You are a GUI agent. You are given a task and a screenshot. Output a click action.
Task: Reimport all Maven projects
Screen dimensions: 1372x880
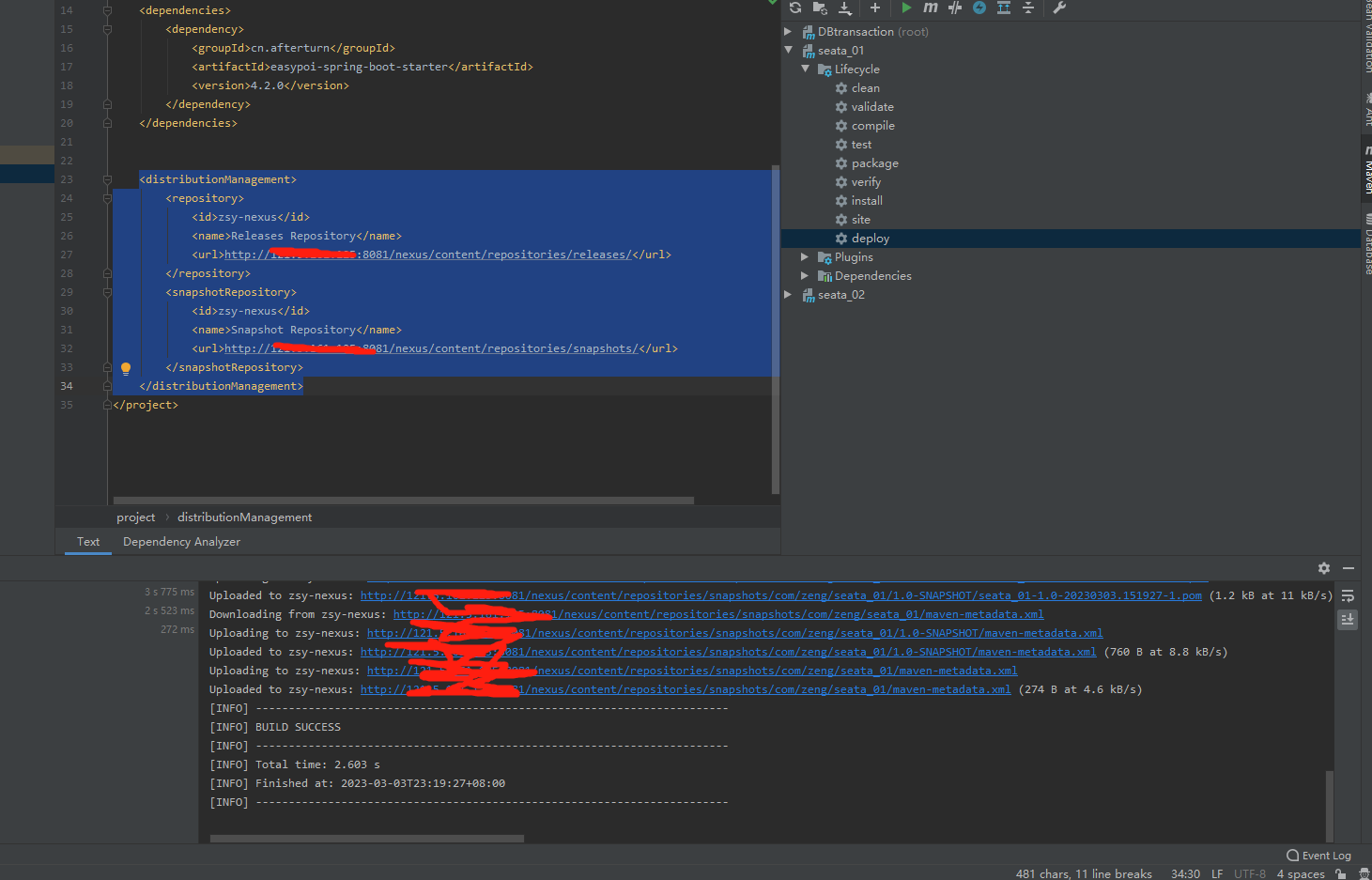(x=795, y=8)
